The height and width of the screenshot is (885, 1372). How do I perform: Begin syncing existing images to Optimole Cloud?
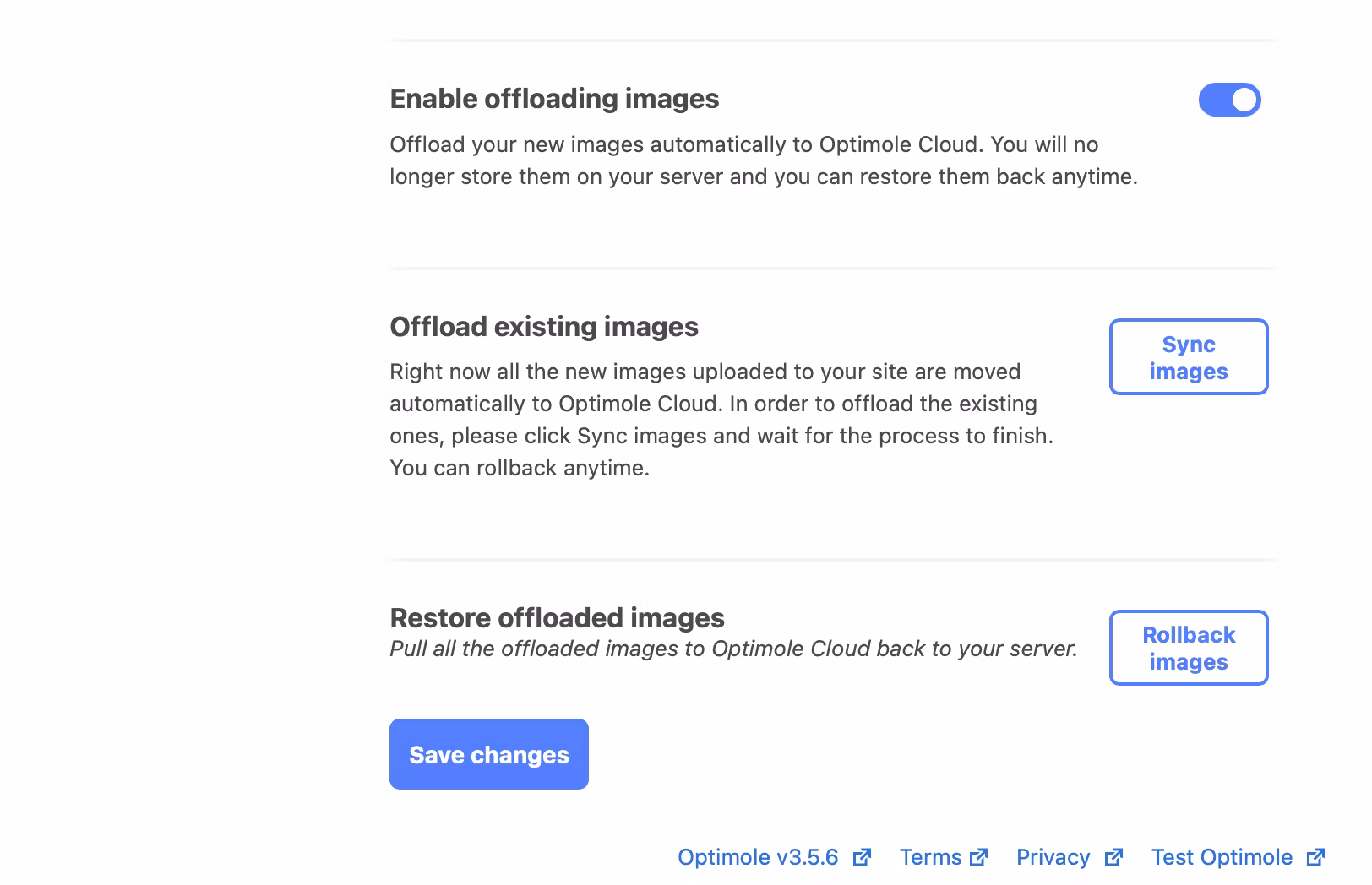click(1188, 356)
